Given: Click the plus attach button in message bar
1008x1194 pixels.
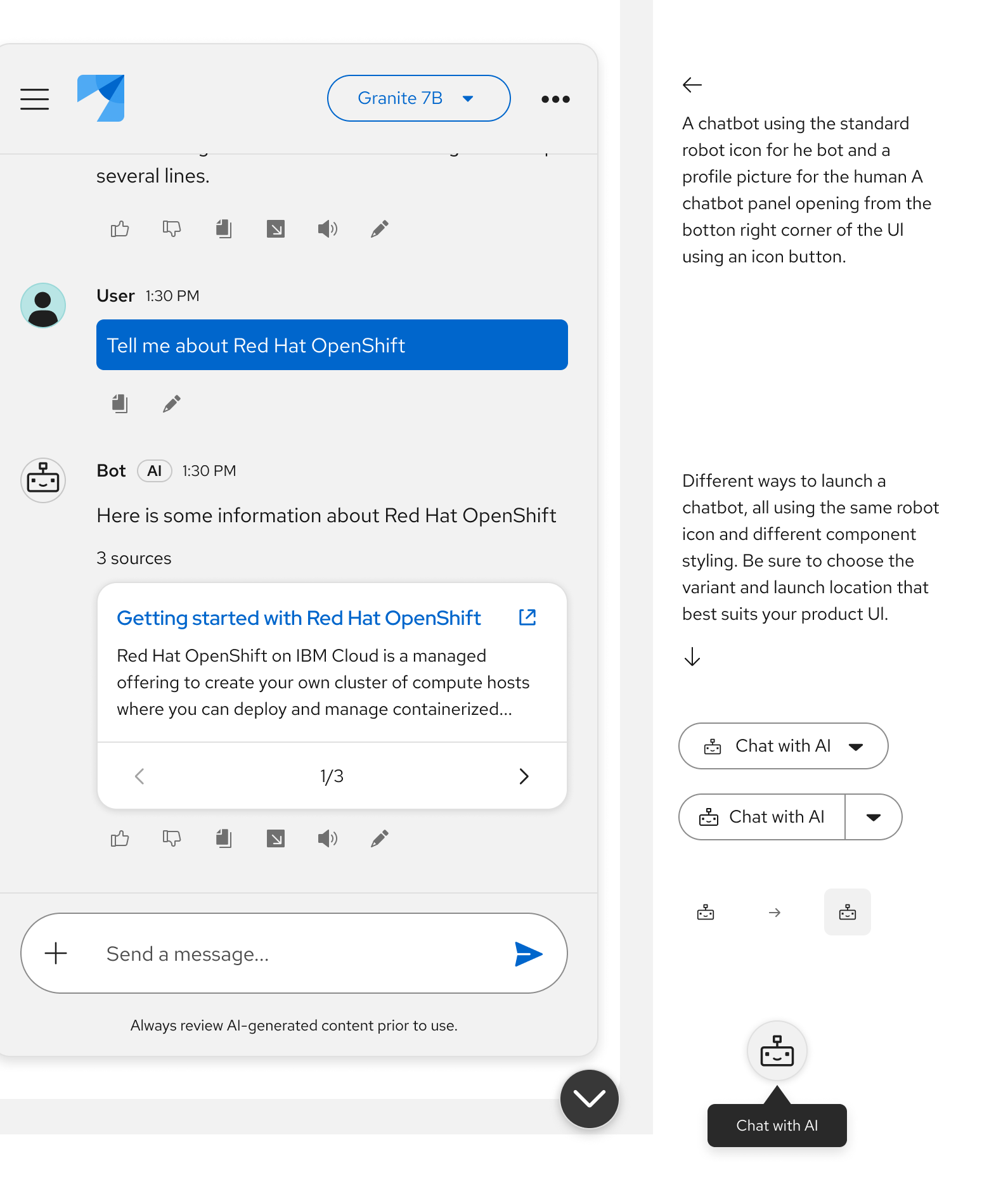Looking at the screenshot, I should pyautogui.click(x=56, y=953).
